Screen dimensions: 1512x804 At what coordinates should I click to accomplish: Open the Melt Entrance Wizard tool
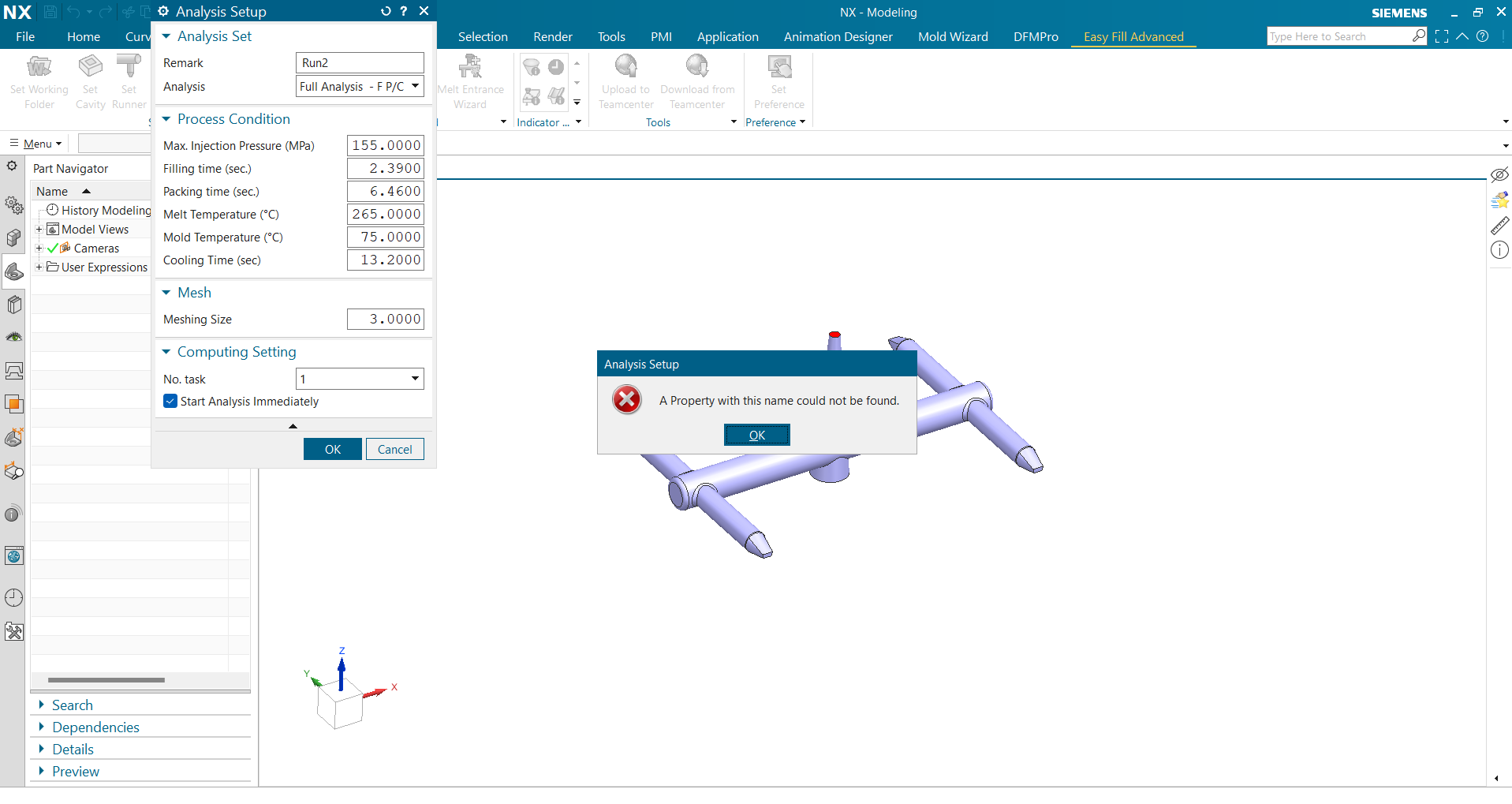point(470,67)
